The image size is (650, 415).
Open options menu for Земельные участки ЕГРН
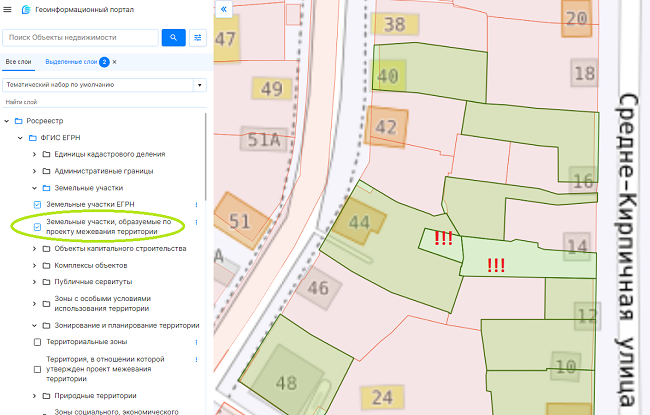coord(196,204)
